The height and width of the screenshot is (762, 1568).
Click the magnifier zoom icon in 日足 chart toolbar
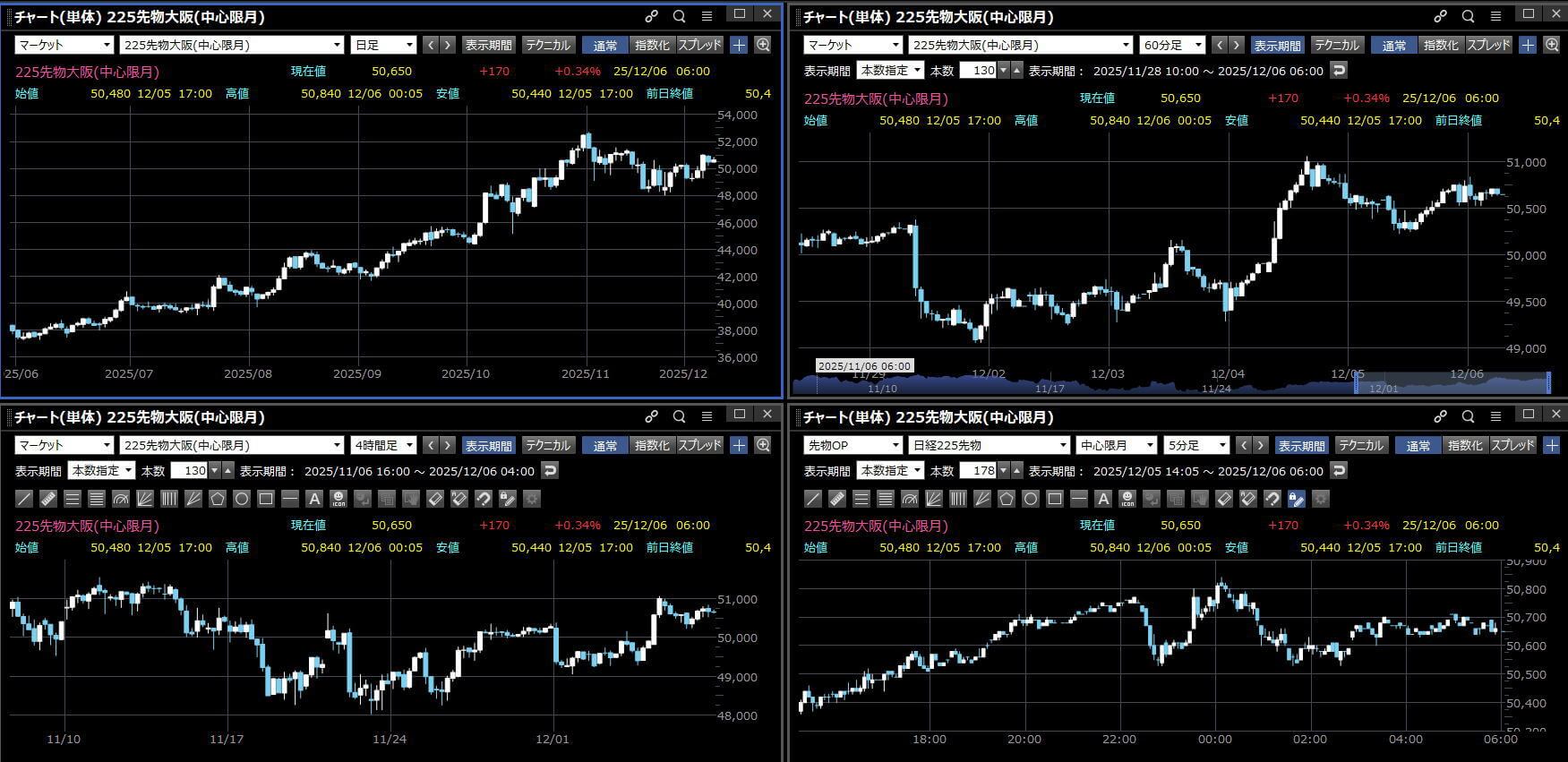[x=763, y=45]
